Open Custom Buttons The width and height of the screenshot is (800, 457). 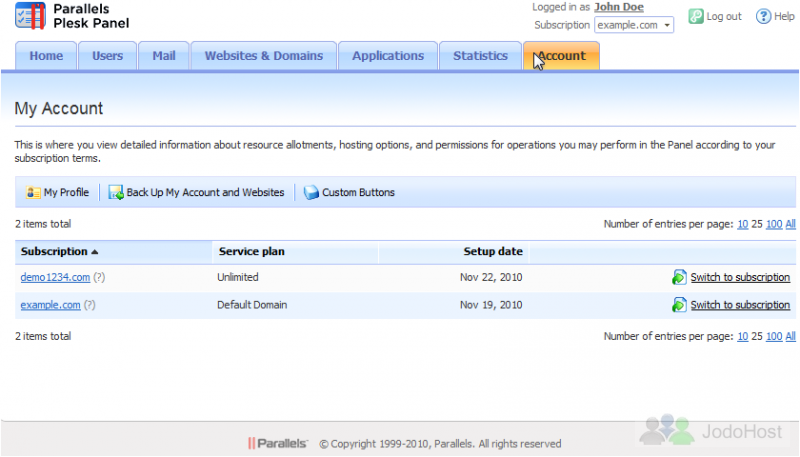tap(358, 192)
